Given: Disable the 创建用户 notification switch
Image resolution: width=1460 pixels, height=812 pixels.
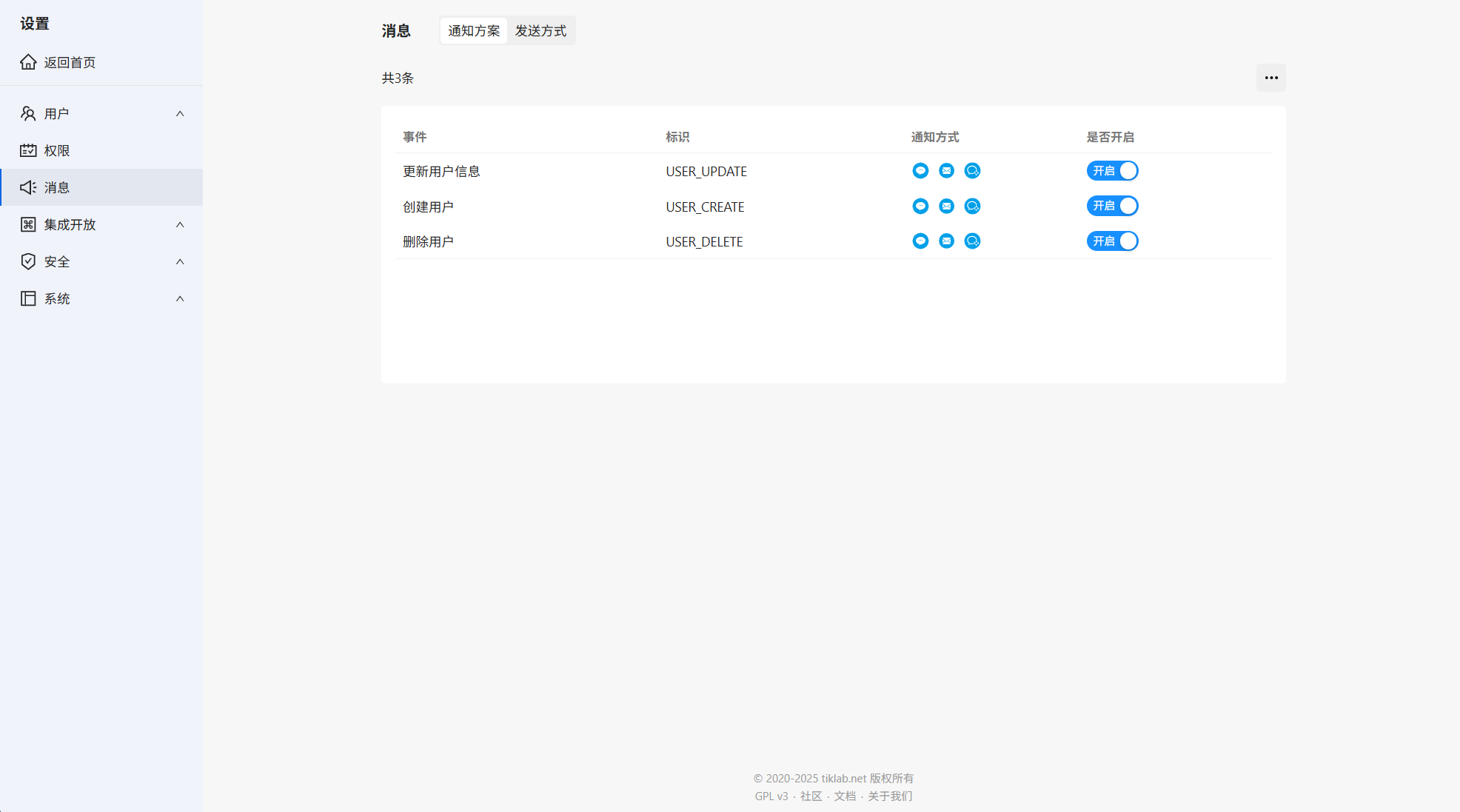Looking at the screenshot, I should pyautogui.click(x=1112, y=206).
